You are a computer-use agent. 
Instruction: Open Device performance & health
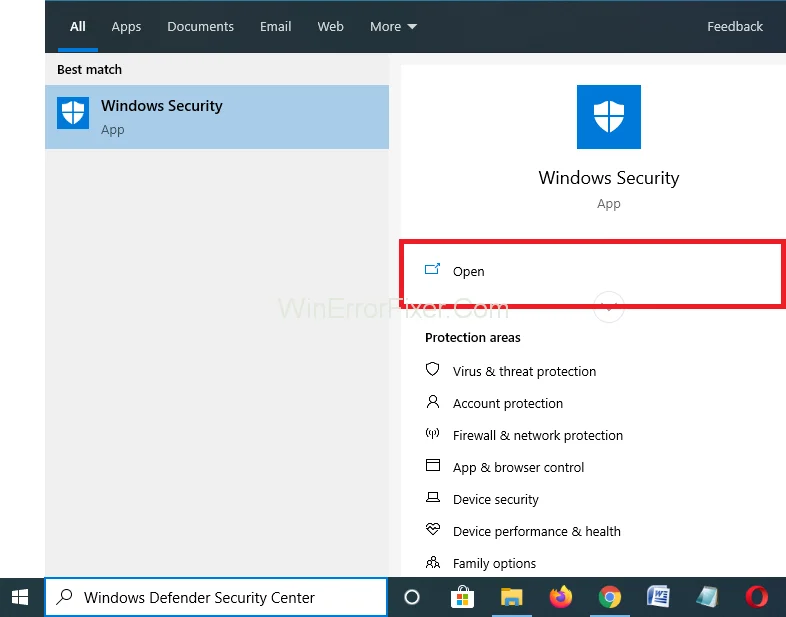coord(536,531)
